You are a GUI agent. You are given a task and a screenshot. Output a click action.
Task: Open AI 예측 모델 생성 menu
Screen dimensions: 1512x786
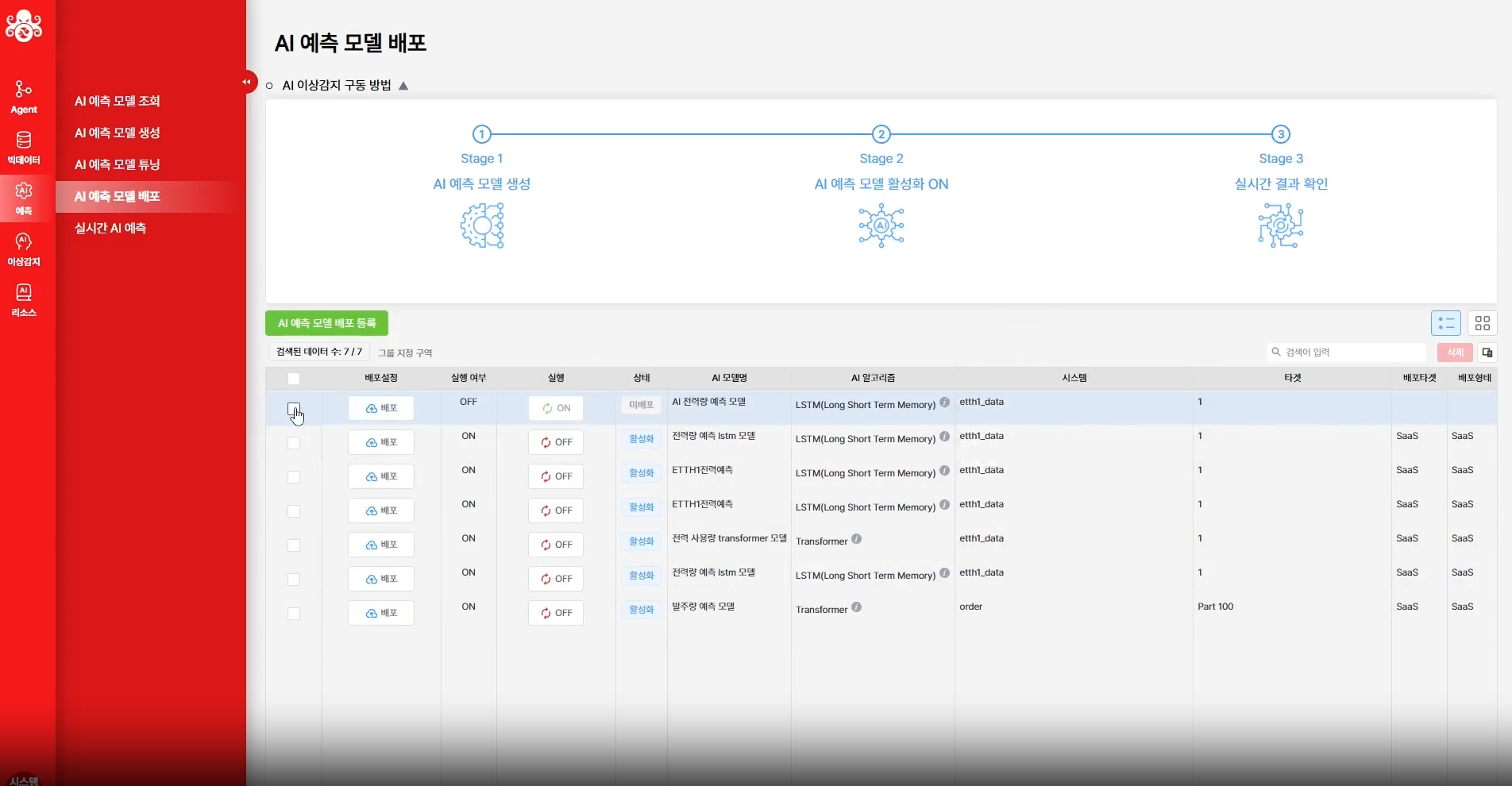118,133
